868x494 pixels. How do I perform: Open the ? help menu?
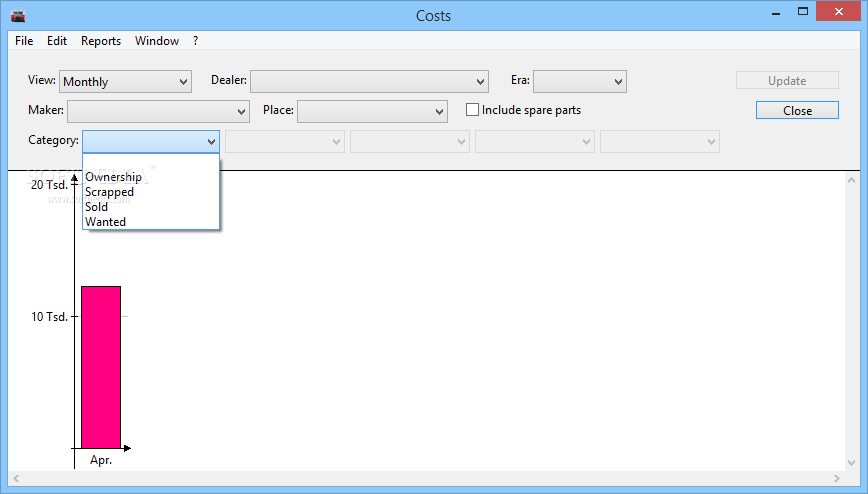pos(195,41)
